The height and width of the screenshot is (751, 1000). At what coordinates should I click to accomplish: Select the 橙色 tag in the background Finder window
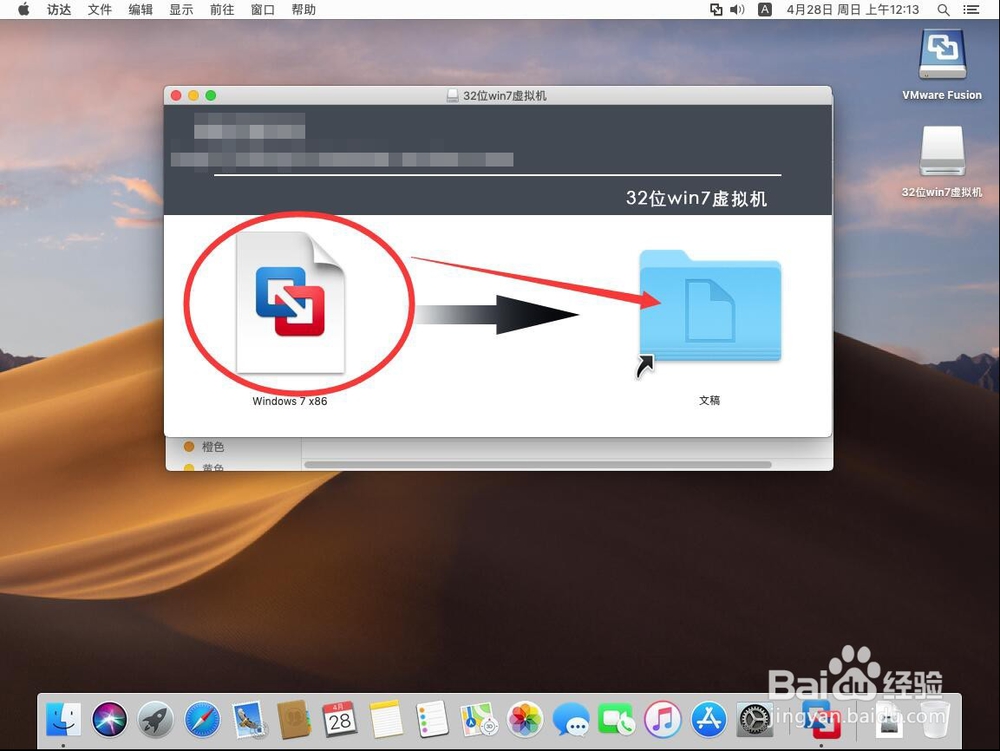(x=204, y=446)
